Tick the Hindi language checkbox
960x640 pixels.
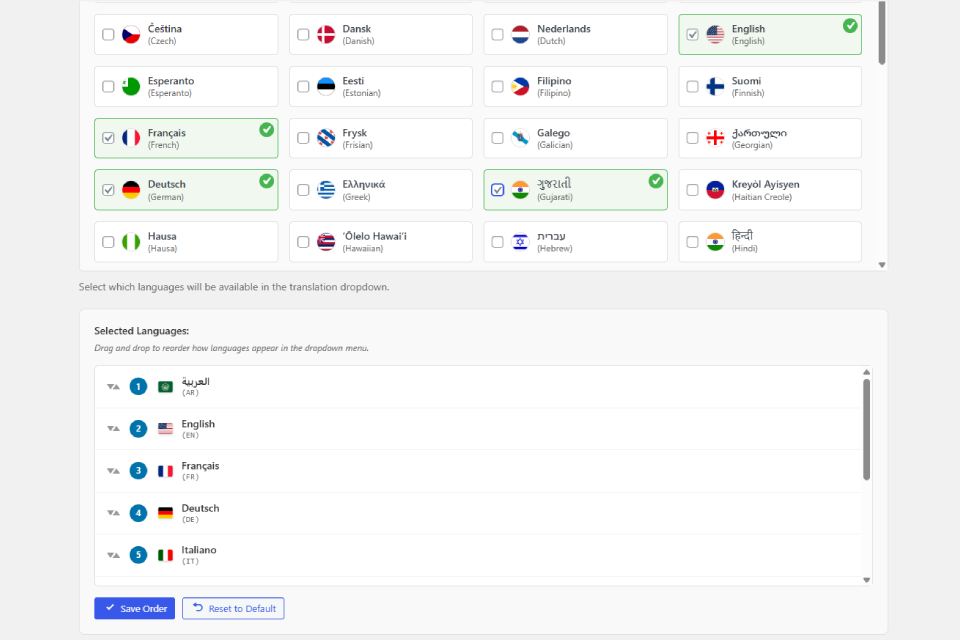[x=692, y=242]
